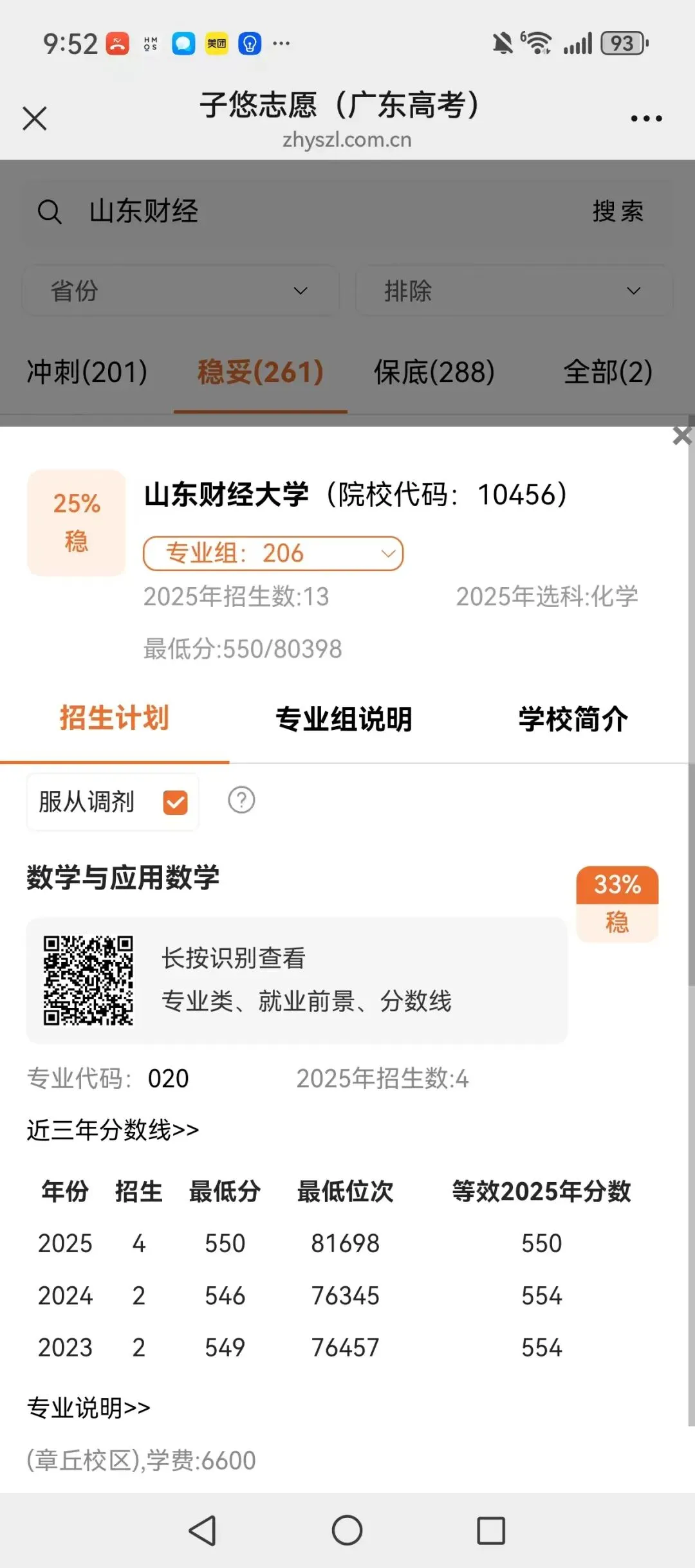
Task: Open the 专业组: 206 selector
Action: [273, 553]
